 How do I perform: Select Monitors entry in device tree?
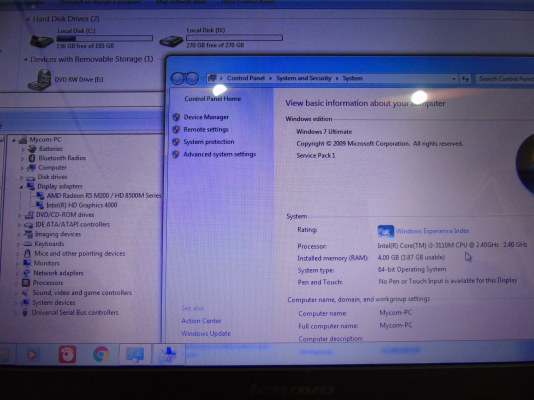pos(46,263)
